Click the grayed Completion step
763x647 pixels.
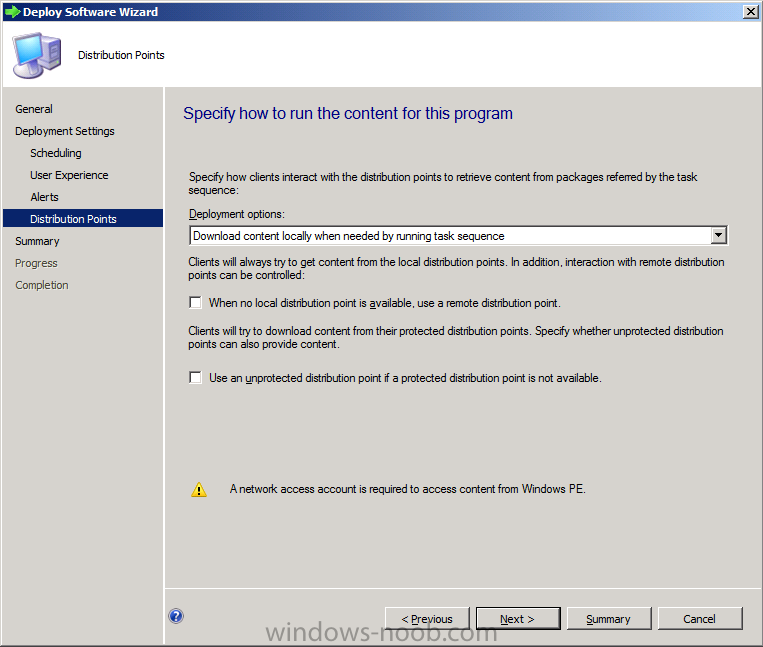point(41,285)
